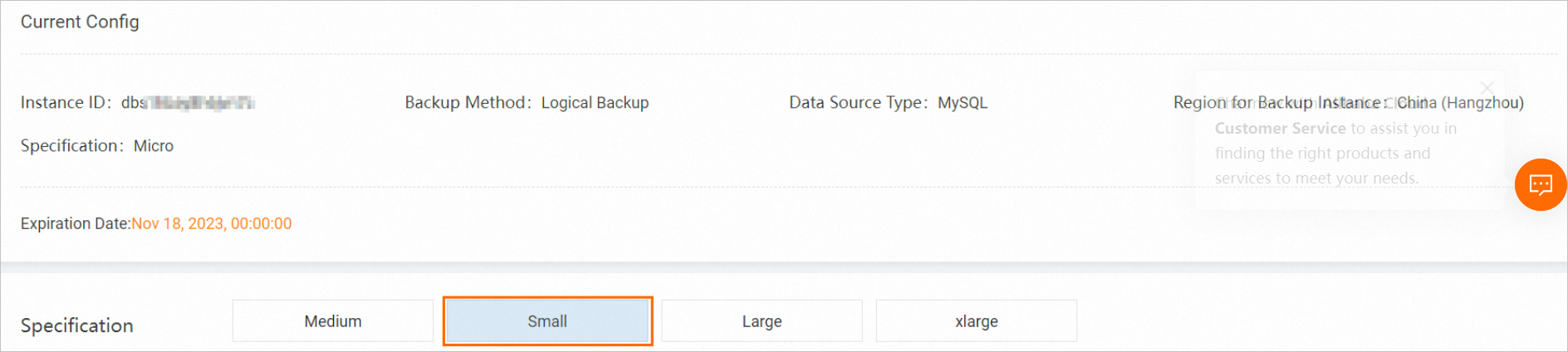Choose the Small specification option
Image resolution: width=1568 pixels, height=352 pixels.
pos(547,321)
